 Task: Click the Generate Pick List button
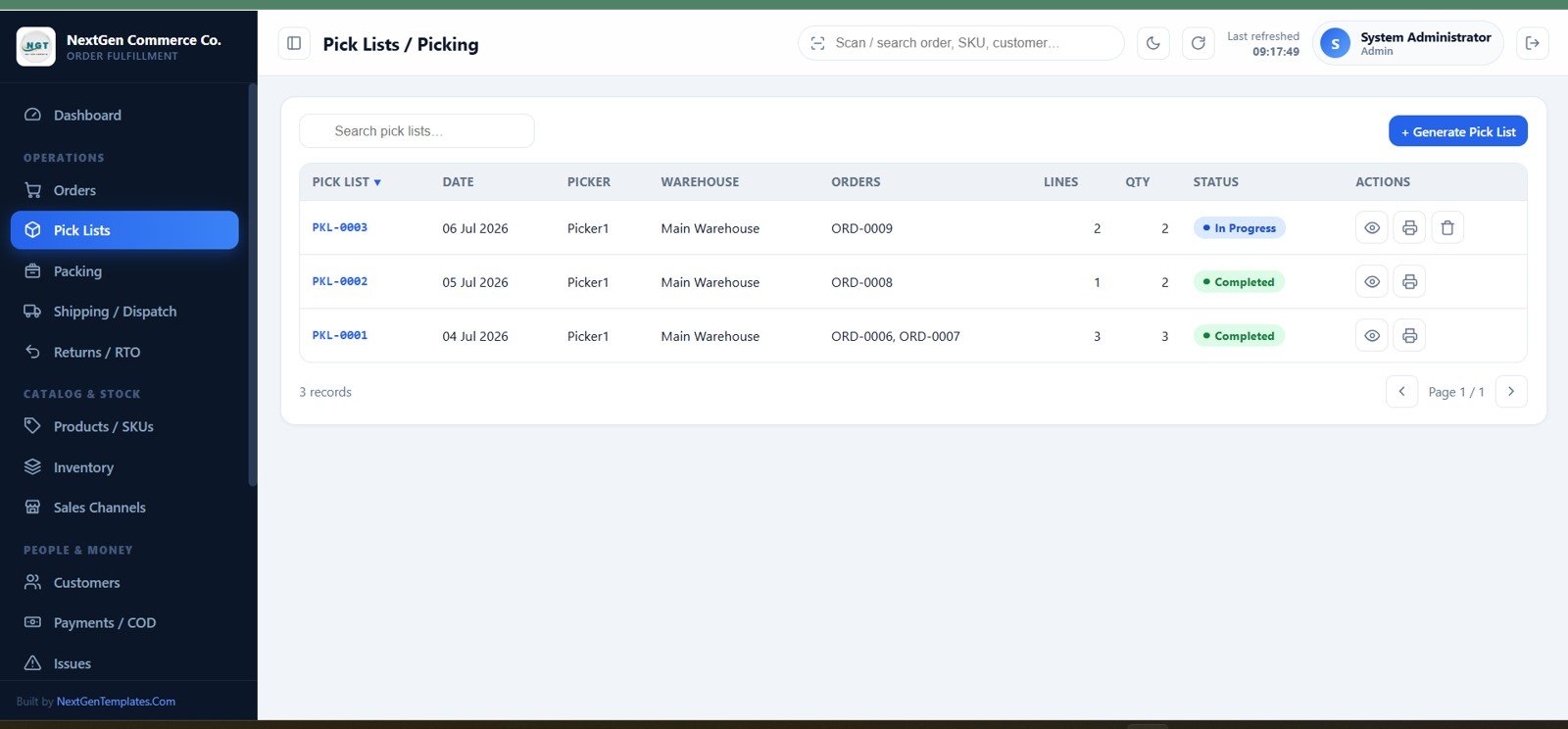point(1457,131)
